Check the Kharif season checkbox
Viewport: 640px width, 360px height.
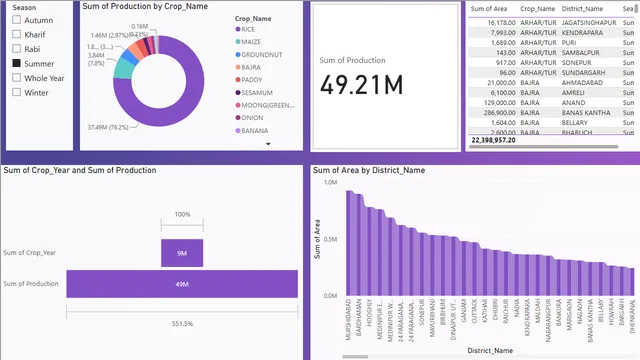[16, 34]
